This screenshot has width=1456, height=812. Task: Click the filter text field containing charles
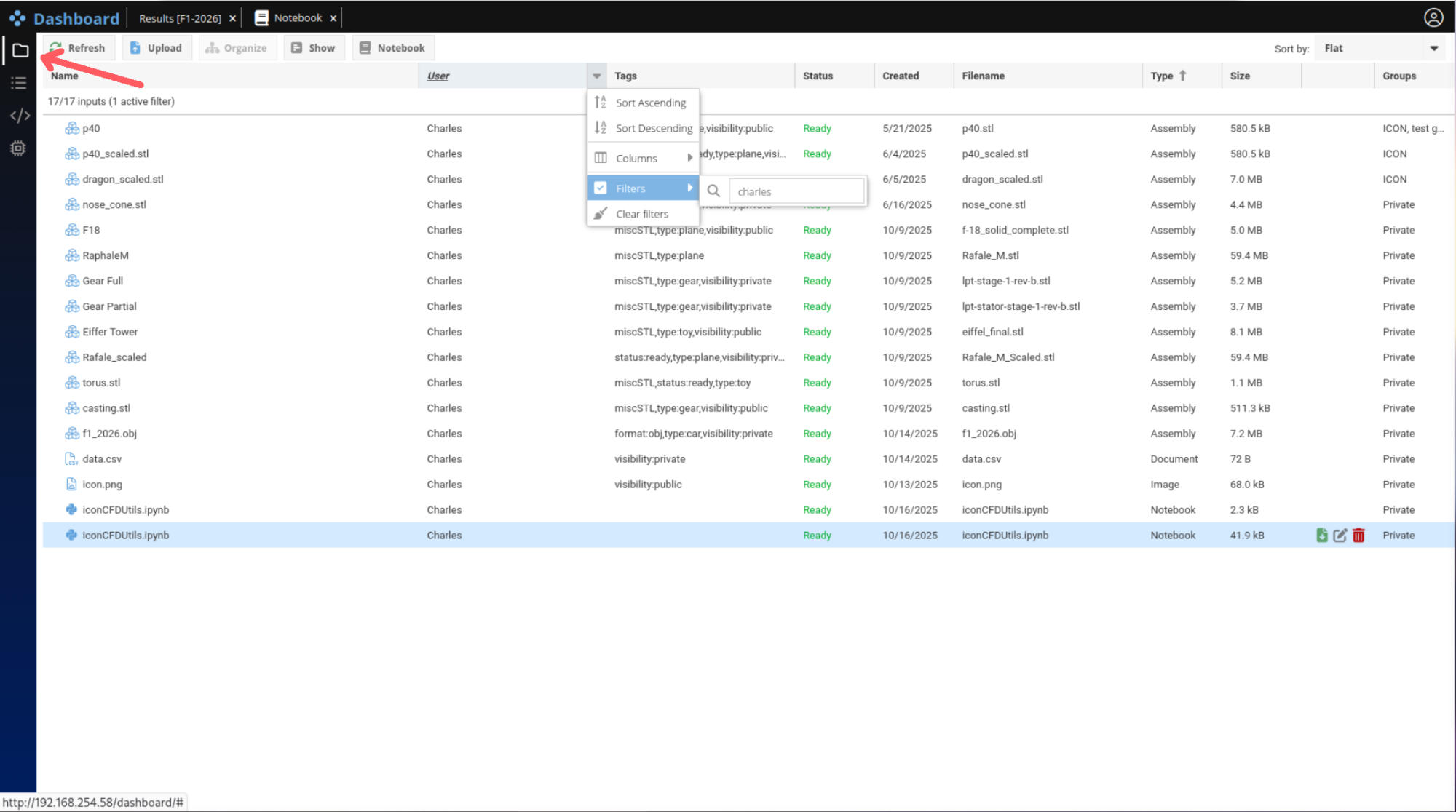tap(796, 191)
